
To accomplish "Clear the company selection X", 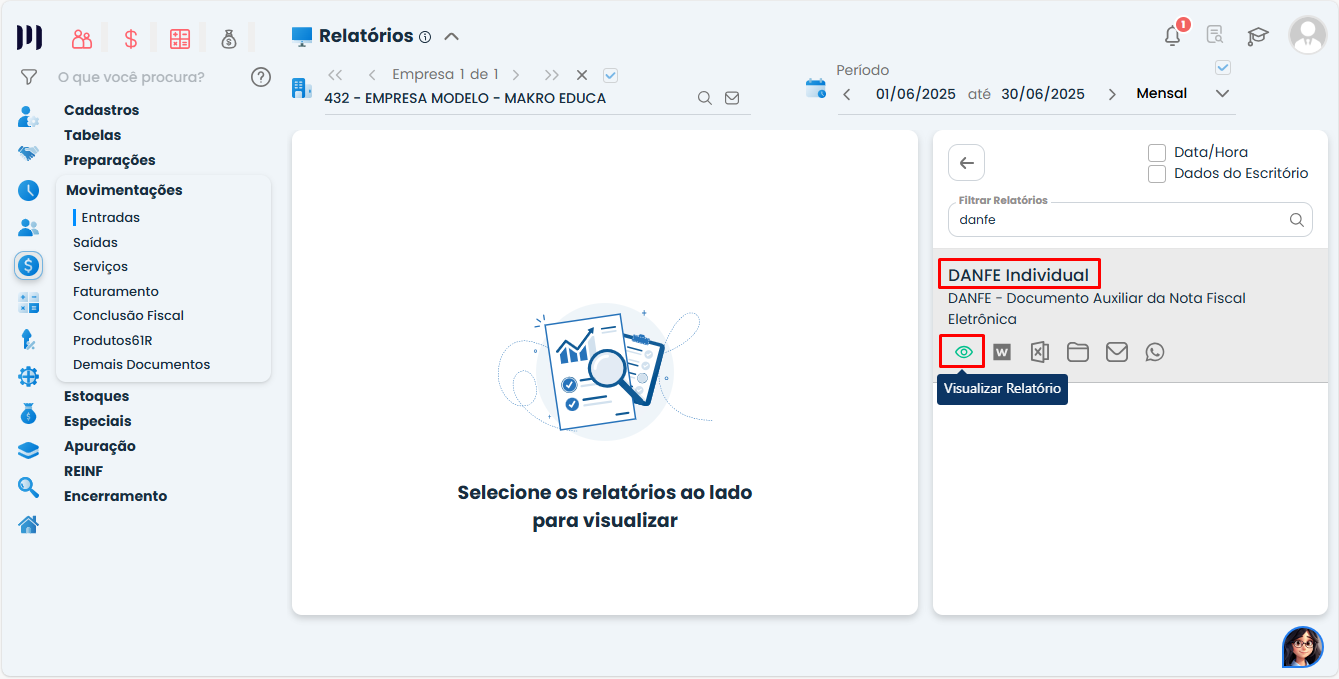I will coord(582,75).
